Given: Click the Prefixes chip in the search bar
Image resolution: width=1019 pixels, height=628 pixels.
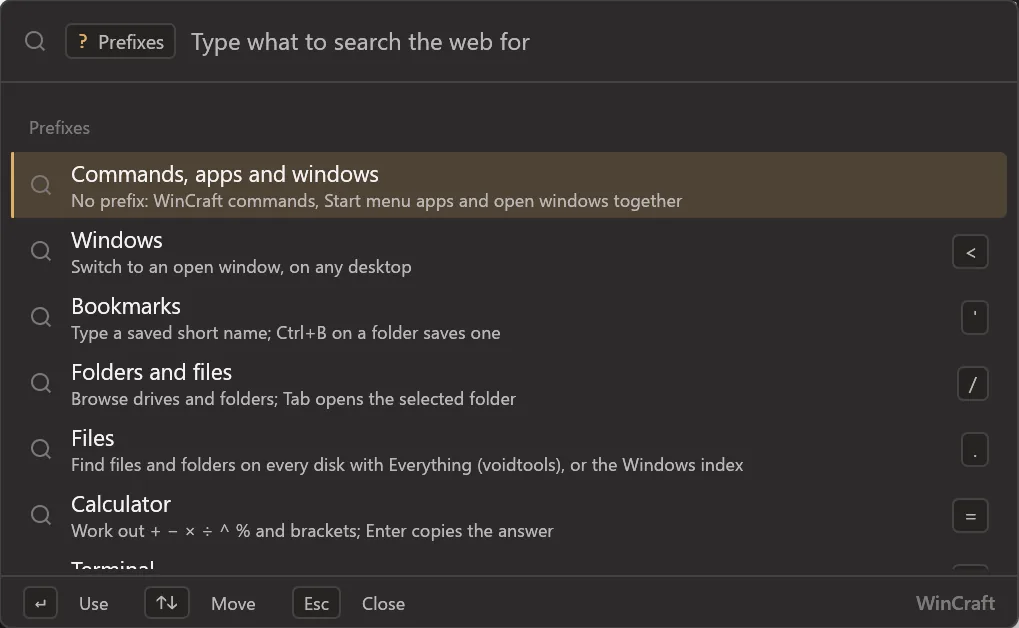Looking at the screenshot, I should point(120,42).
